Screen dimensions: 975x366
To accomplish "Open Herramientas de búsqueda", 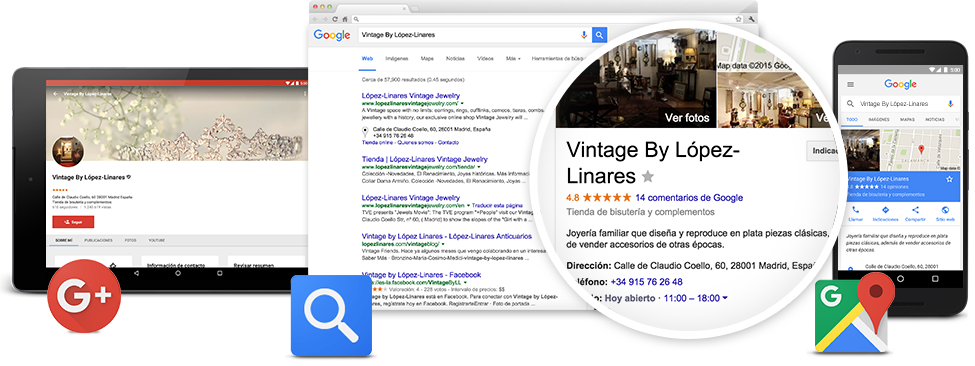I will [x=558, y=58].
